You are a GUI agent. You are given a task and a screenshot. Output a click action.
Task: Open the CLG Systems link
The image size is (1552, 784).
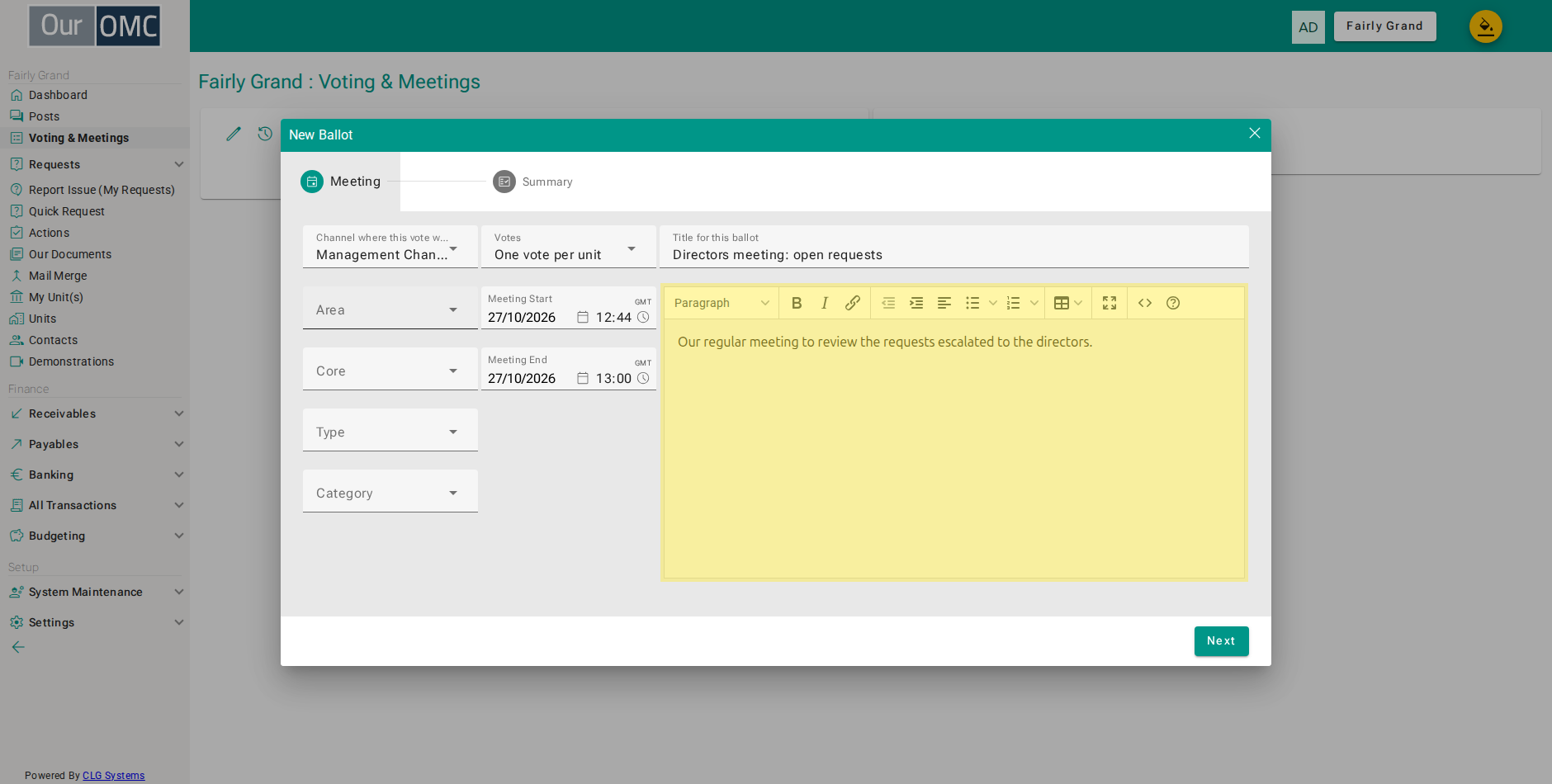(113, 776)
